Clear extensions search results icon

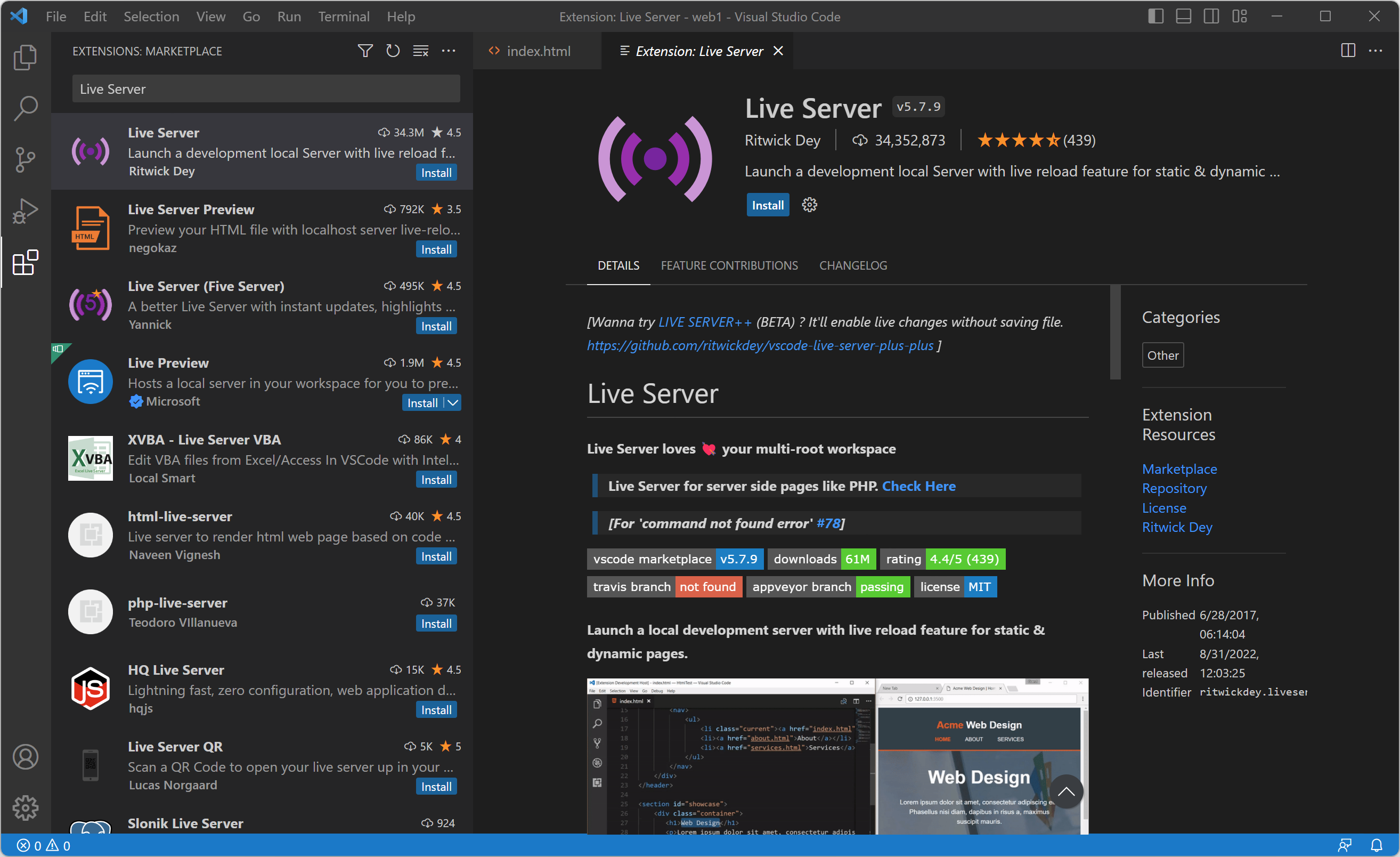click(420, 51)
